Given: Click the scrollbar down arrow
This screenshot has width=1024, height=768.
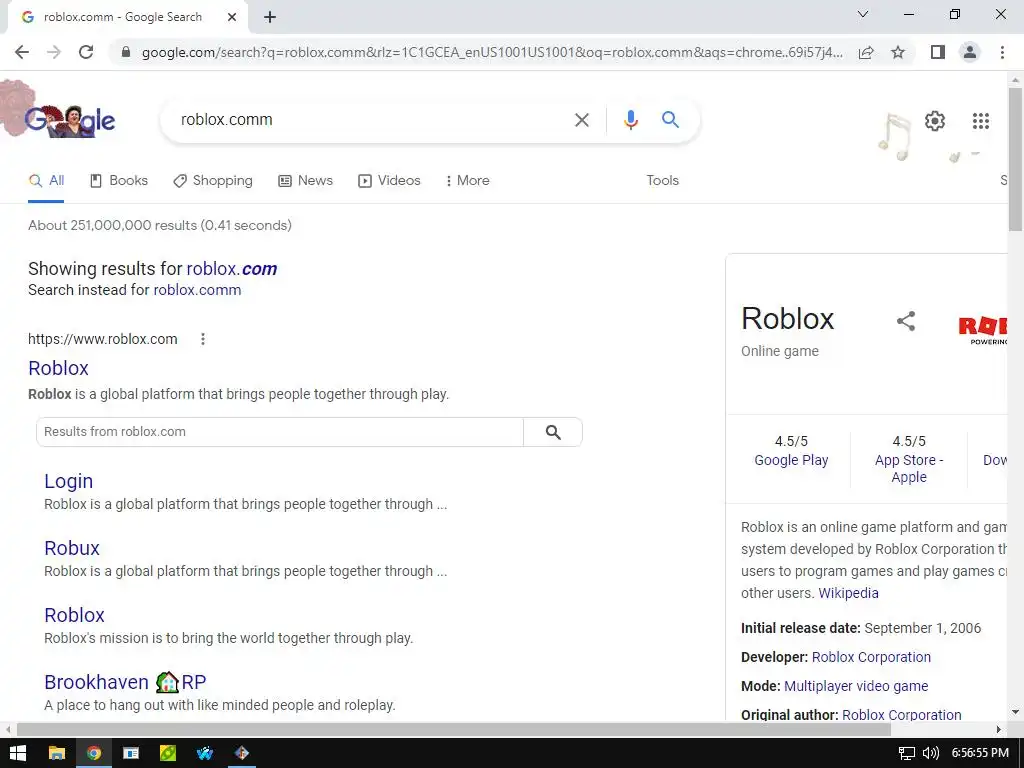Looking at the screenshot, I should [x=1015, y=711].
